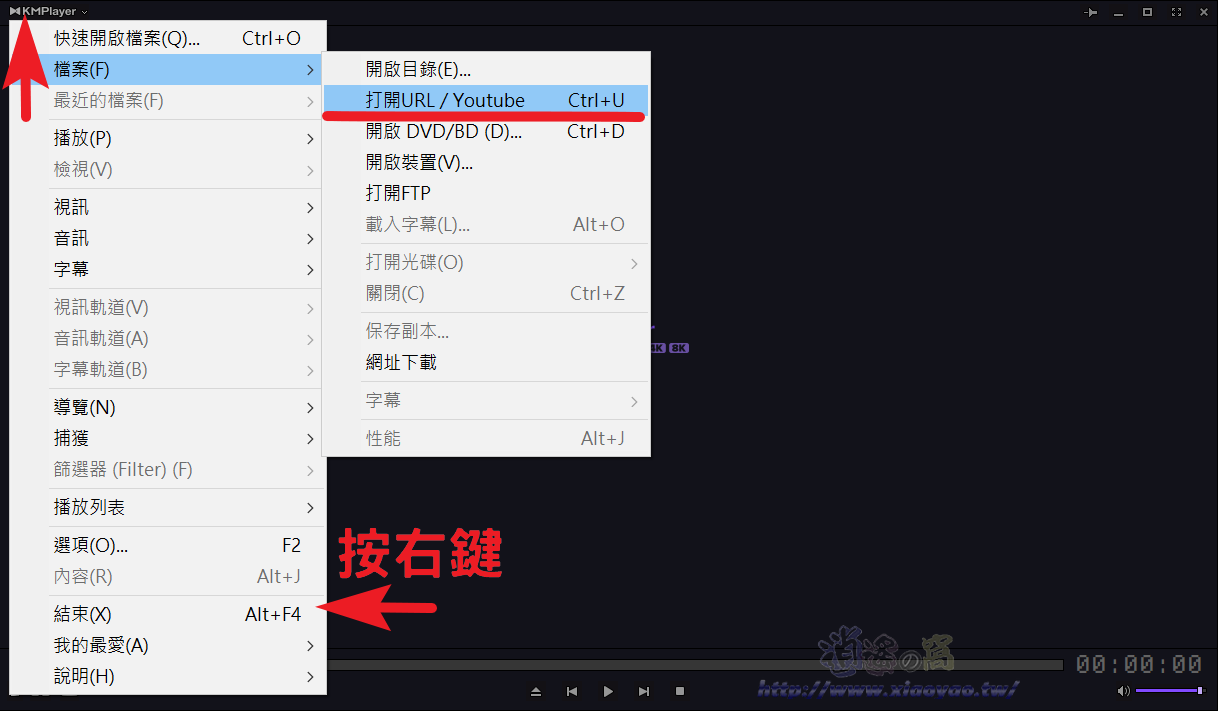This screenshot has height=711, width=1218.
Task: Expand the 視訊 submenu
Action: coord(168,207)
